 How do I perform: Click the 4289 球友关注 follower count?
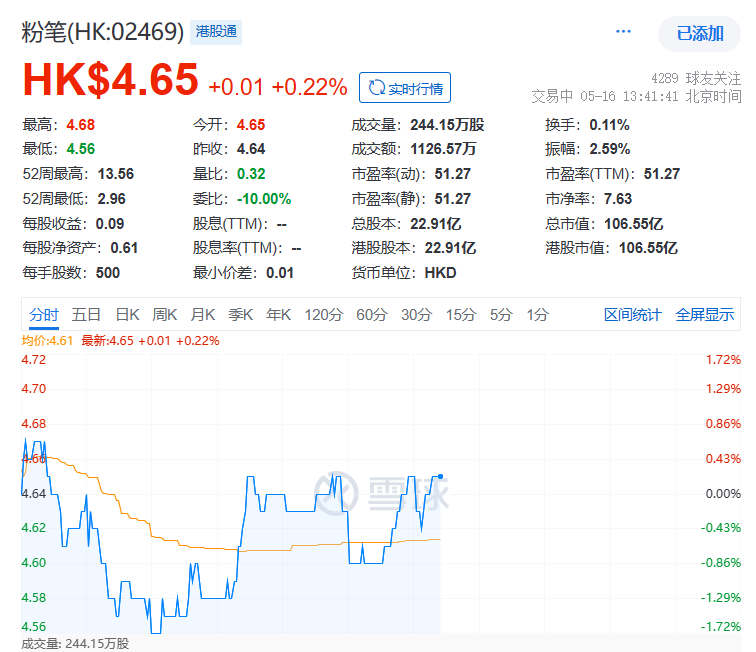pyautogui.click(x=696, y=78)
